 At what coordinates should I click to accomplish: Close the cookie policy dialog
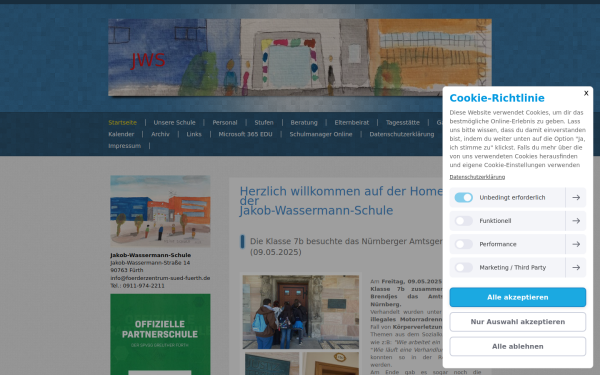click(x=586, y=93)
